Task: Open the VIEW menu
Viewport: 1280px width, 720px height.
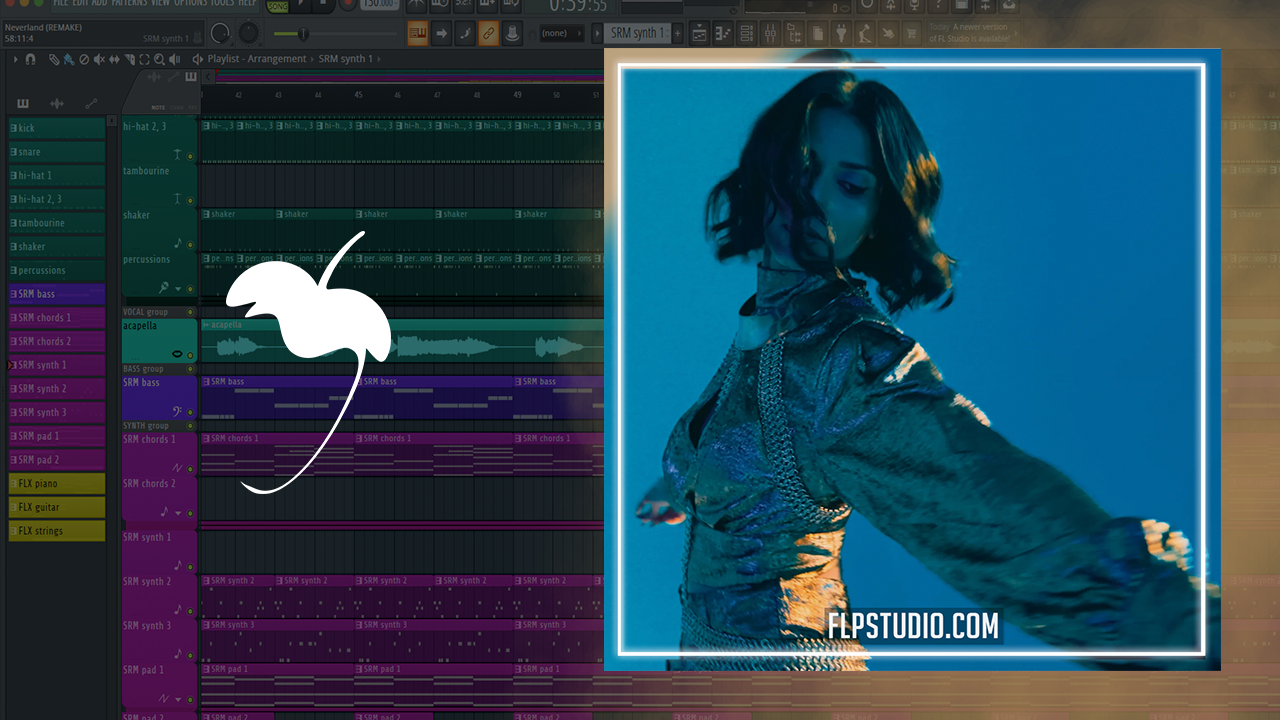Action: 160,4
